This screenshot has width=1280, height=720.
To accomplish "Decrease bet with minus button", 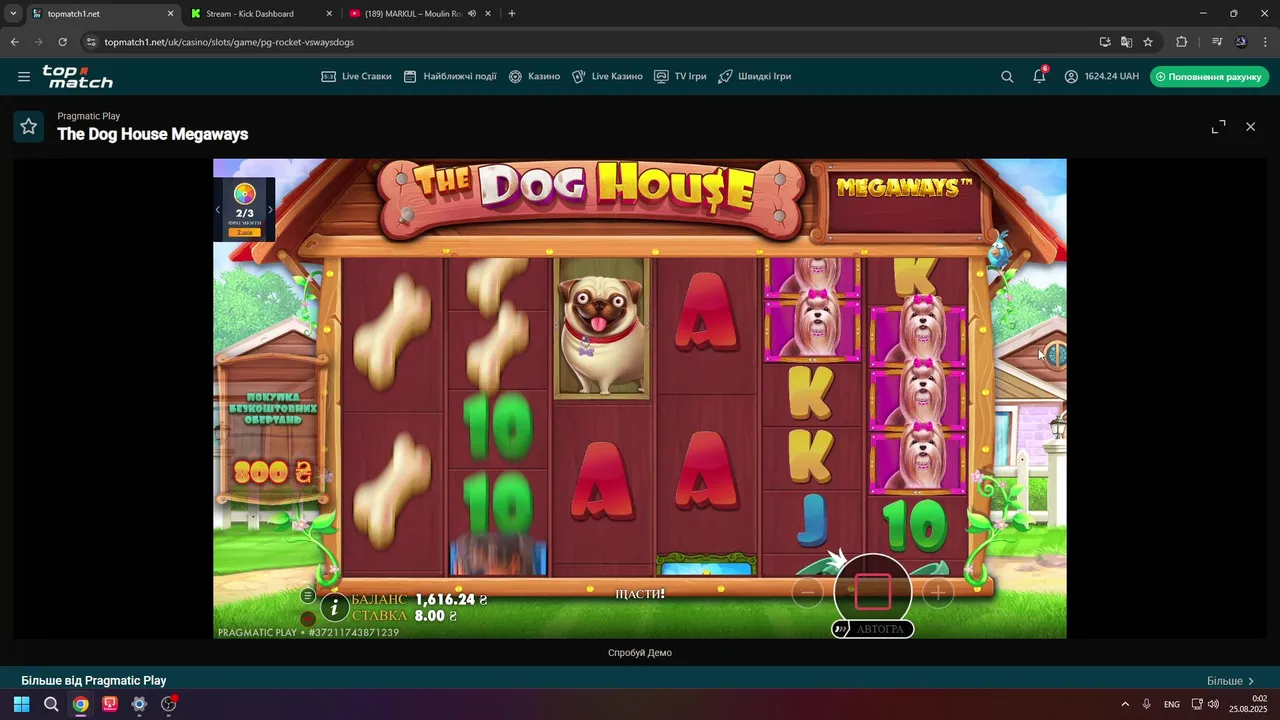I will tap(807, 593).
